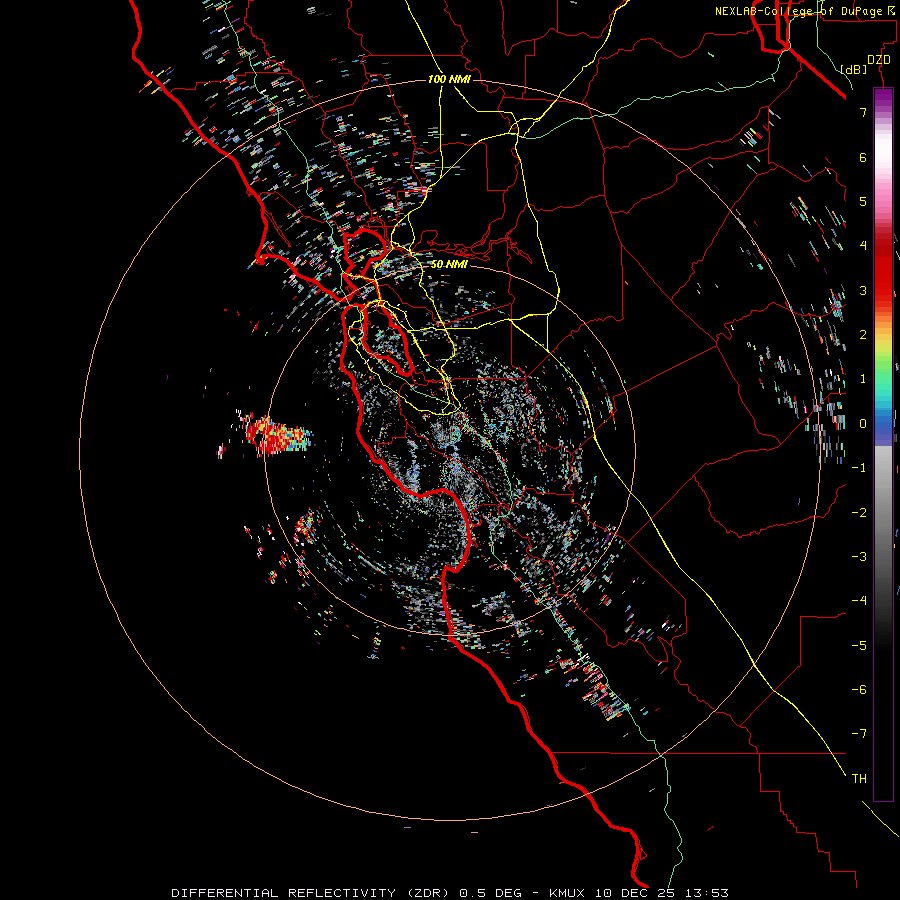Click the large red offshore echo cluster
The width and height of the screenshot is (900, 900).
[x=276, y=435]
